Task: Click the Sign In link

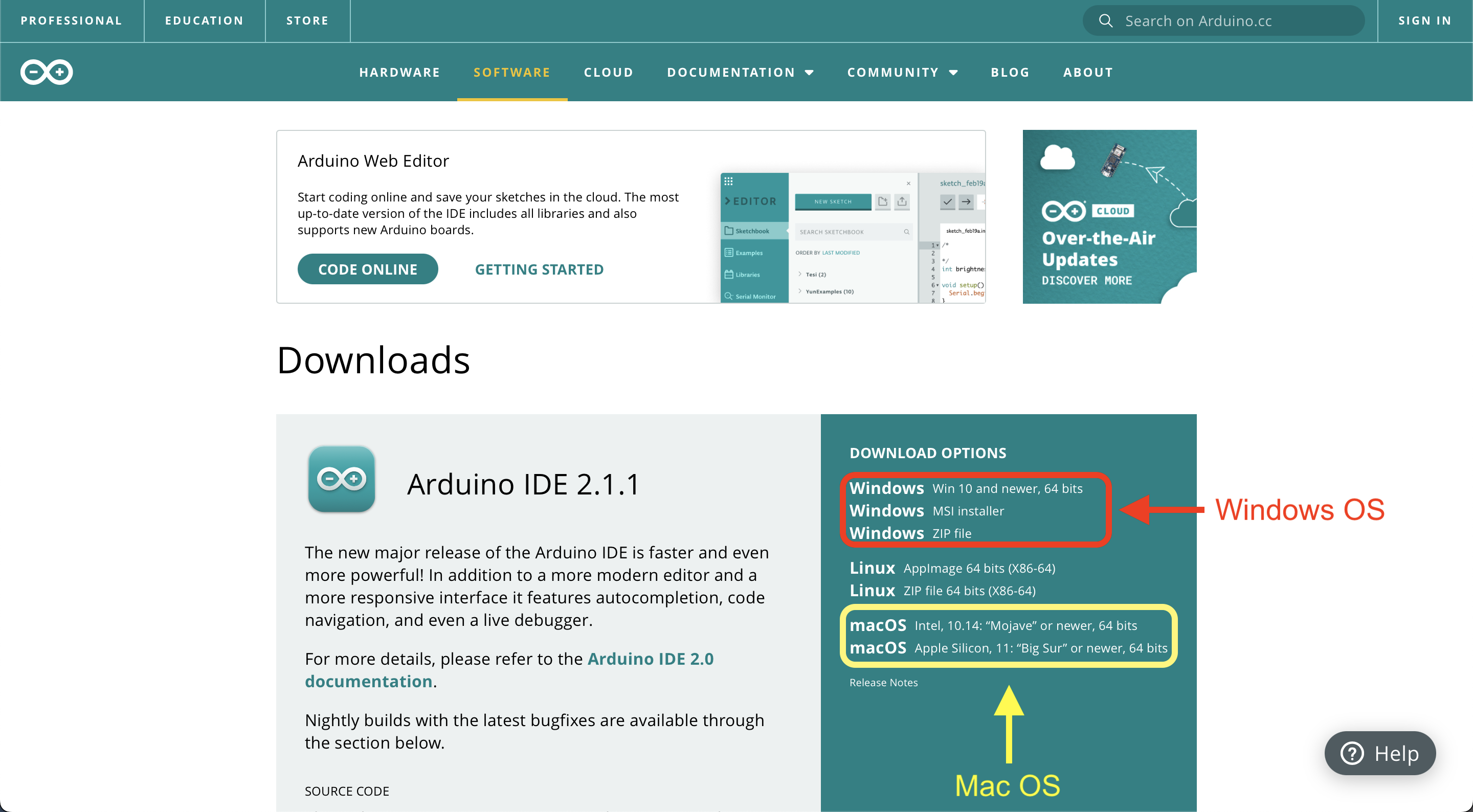Action: [x=1424, y=20]
